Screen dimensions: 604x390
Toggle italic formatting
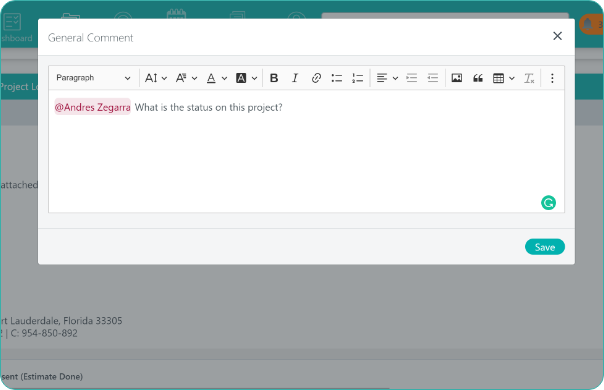(295, 78)
